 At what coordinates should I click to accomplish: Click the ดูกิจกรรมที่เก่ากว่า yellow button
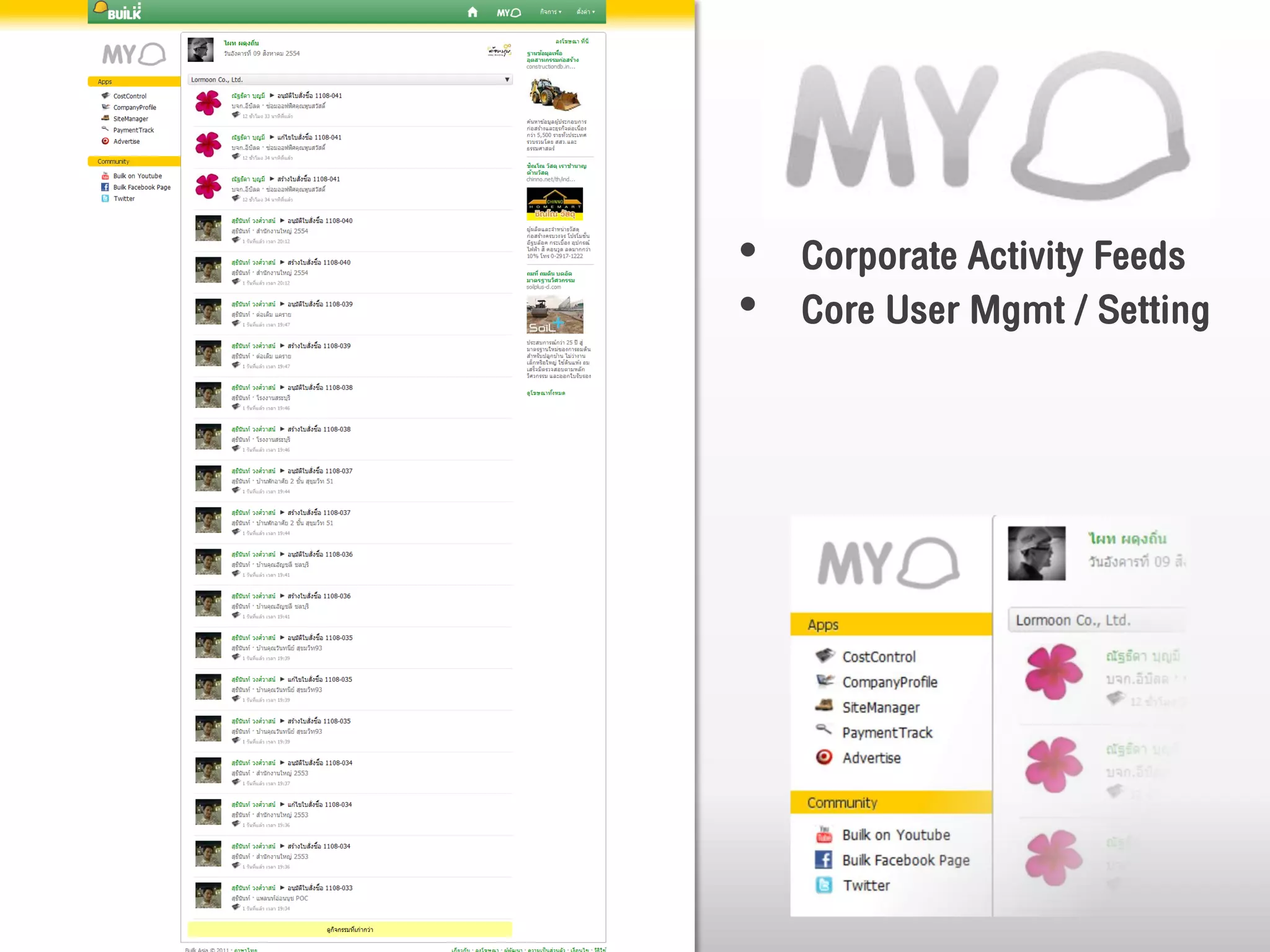point(350,929)
